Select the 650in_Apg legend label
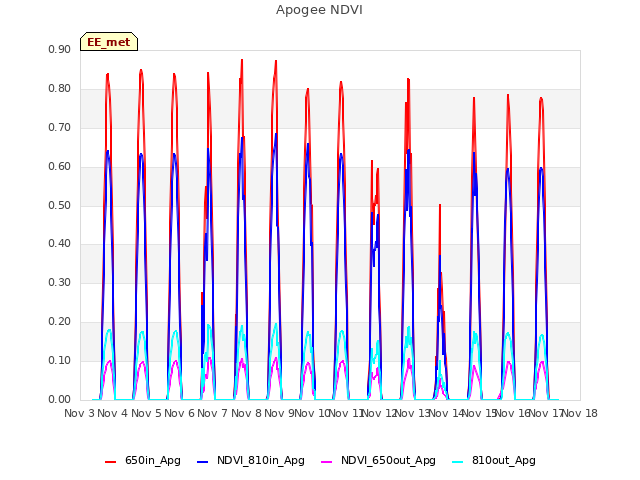640x480 pixels. [153, 461]
